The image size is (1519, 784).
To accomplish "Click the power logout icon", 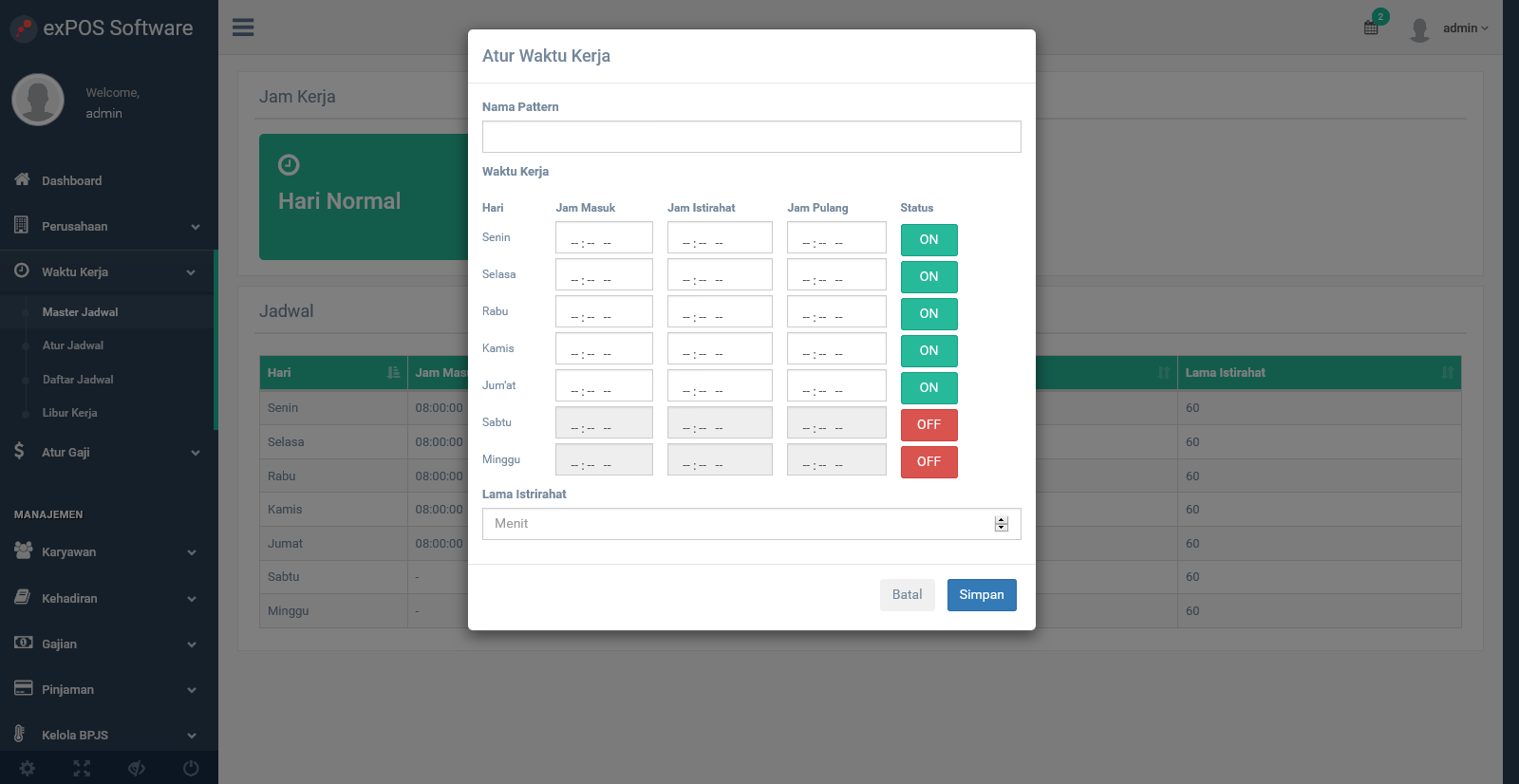I will [x=191, y=769].
